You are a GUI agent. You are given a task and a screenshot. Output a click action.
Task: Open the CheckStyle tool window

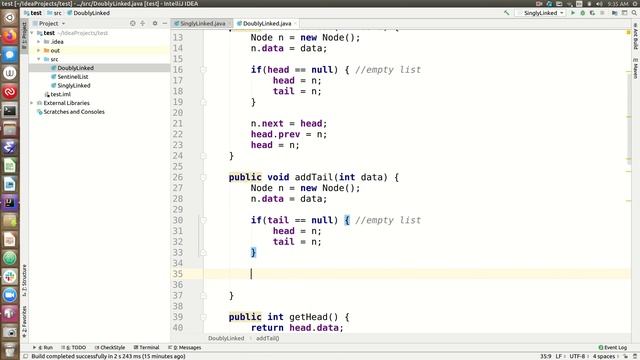[x=110, y=347]
